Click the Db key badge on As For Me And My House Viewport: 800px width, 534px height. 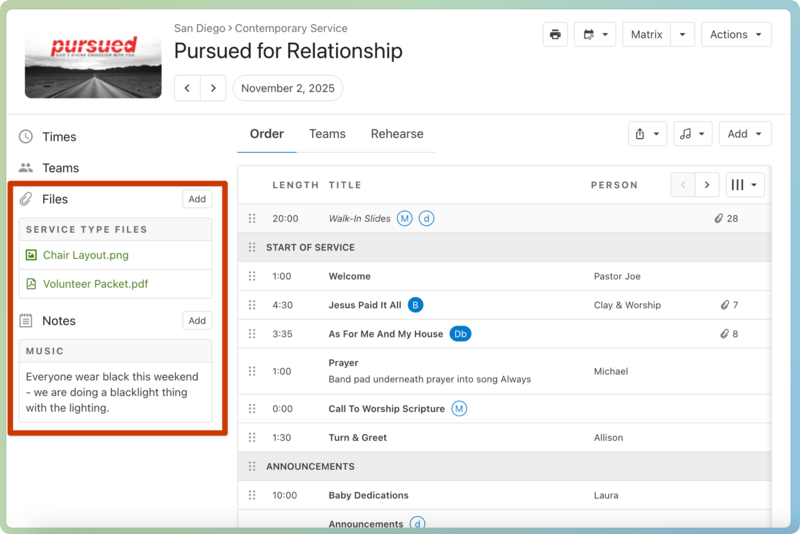(x=460, y=334)
